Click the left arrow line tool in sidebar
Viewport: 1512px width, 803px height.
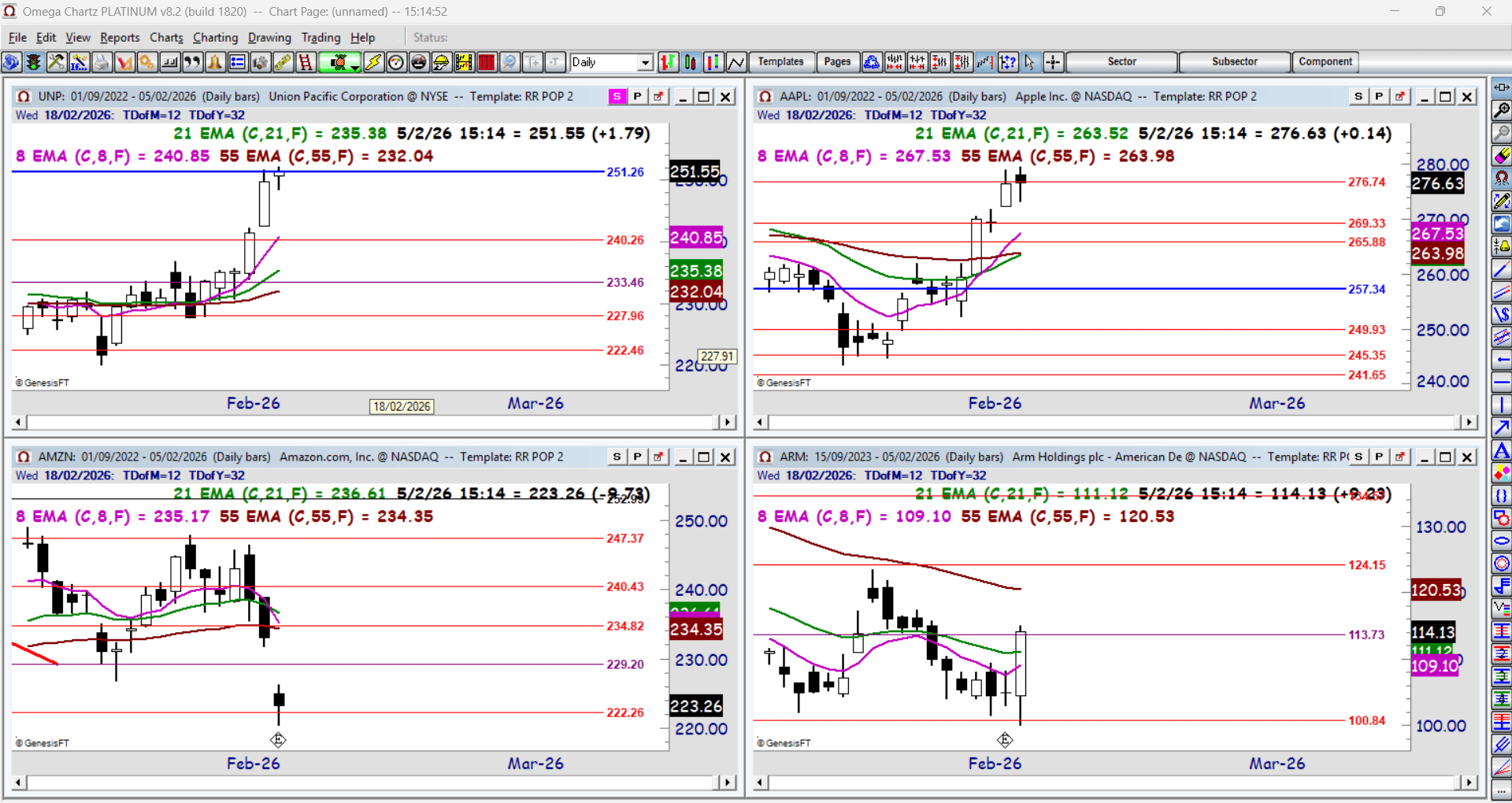1502,360
